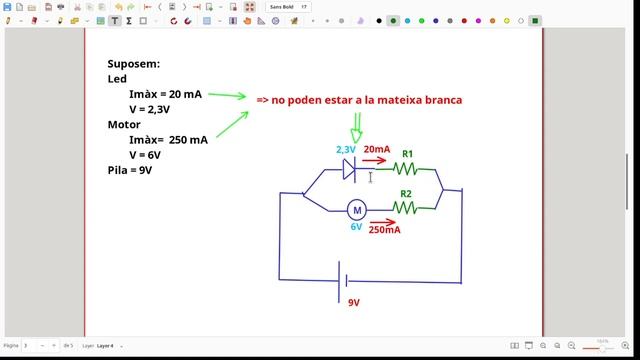Click the Insert page icon
The height and width of the screenshot is (360, 640).
[x=209, y=7]
